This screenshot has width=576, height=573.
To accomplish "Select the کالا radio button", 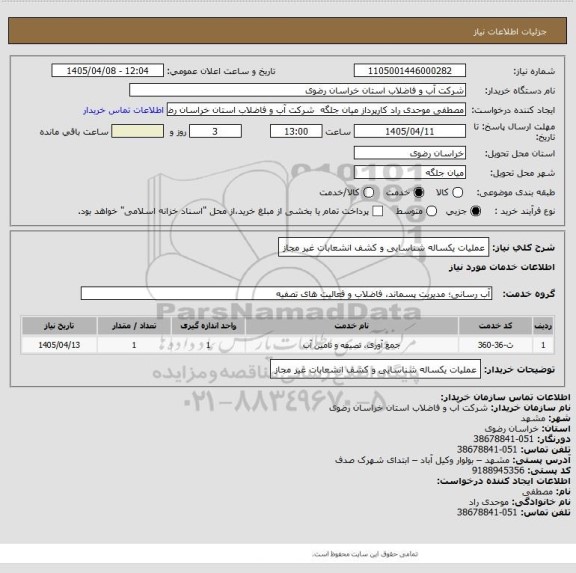I will point(457,192).
